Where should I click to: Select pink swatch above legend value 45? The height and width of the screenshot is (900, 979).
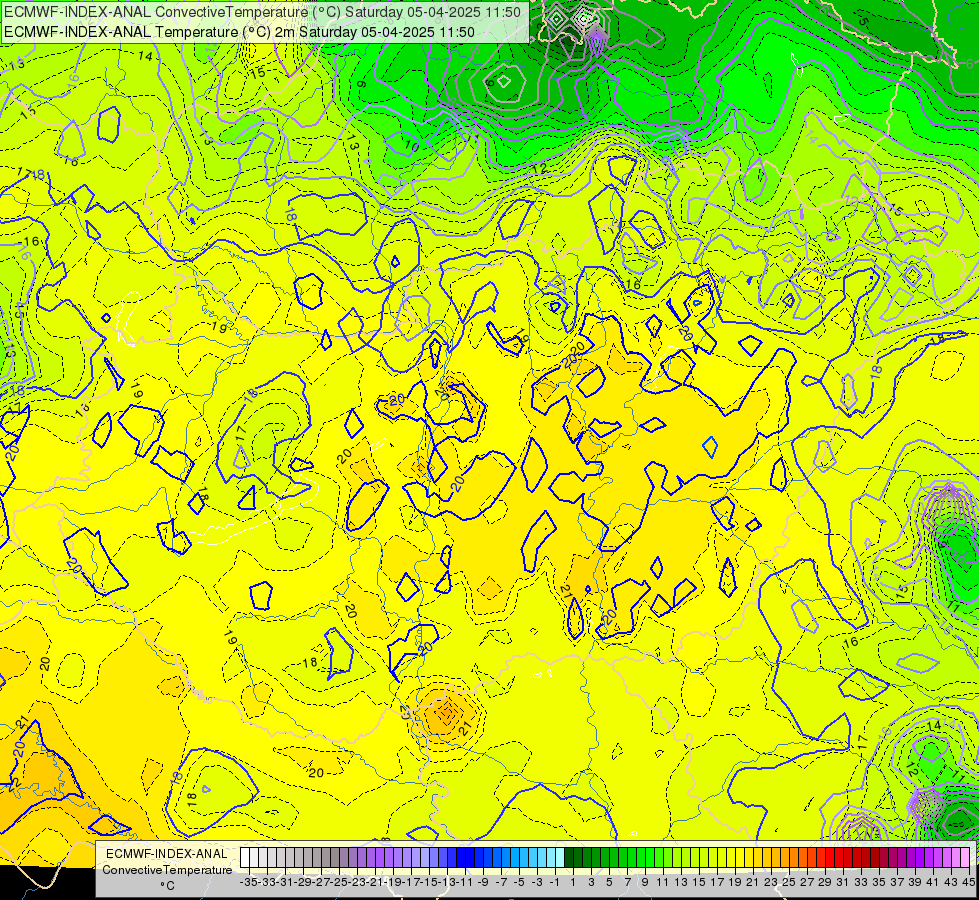[x=965, y=858]
